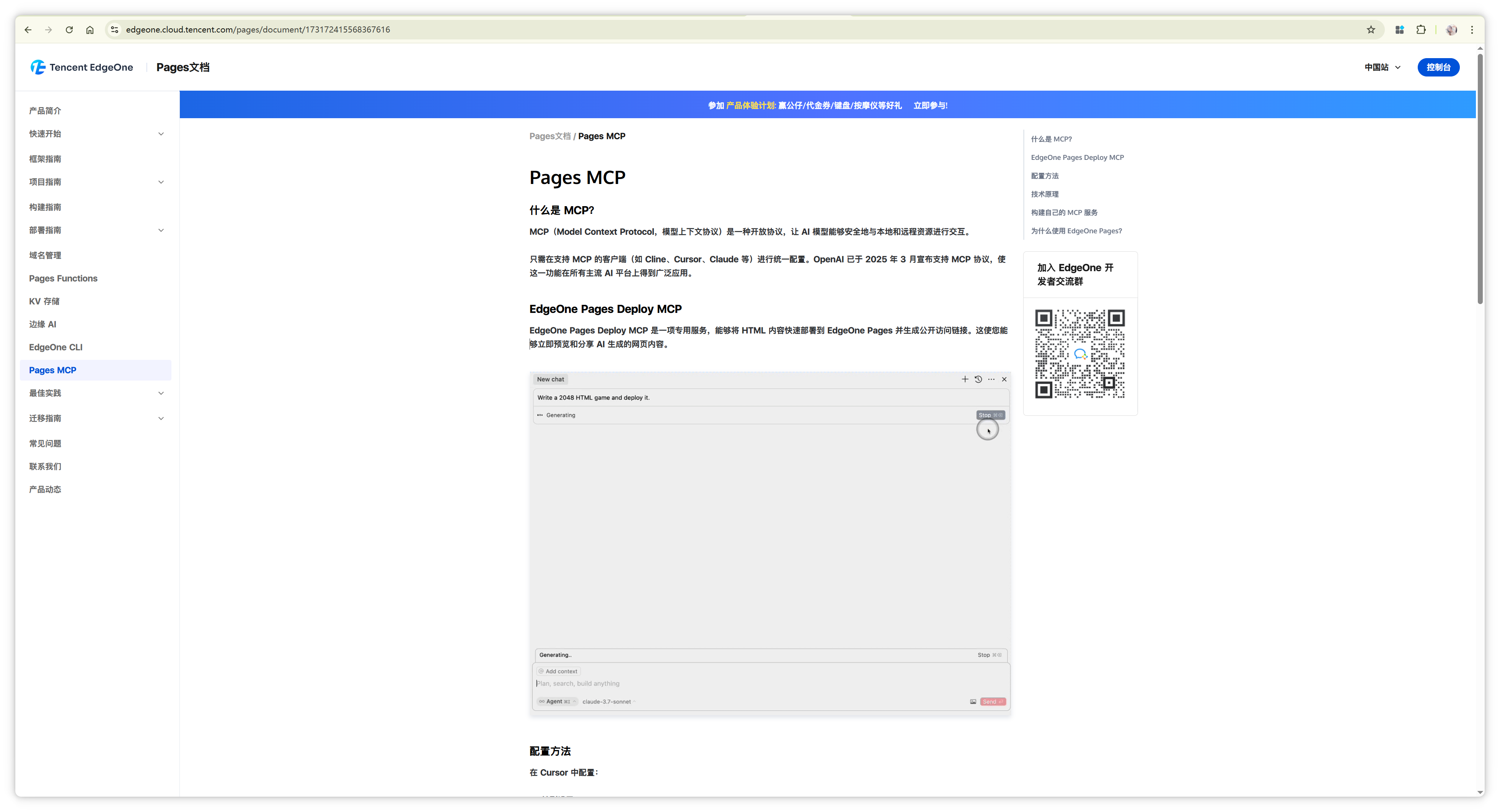Click the developer group QR code image
1500x812 pixels.
pos(1079,354)
